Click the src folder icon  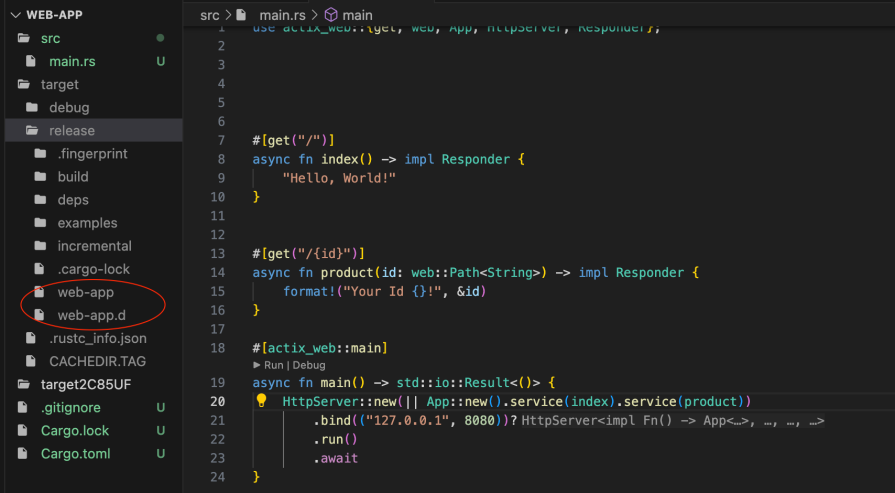pos(24,38)
